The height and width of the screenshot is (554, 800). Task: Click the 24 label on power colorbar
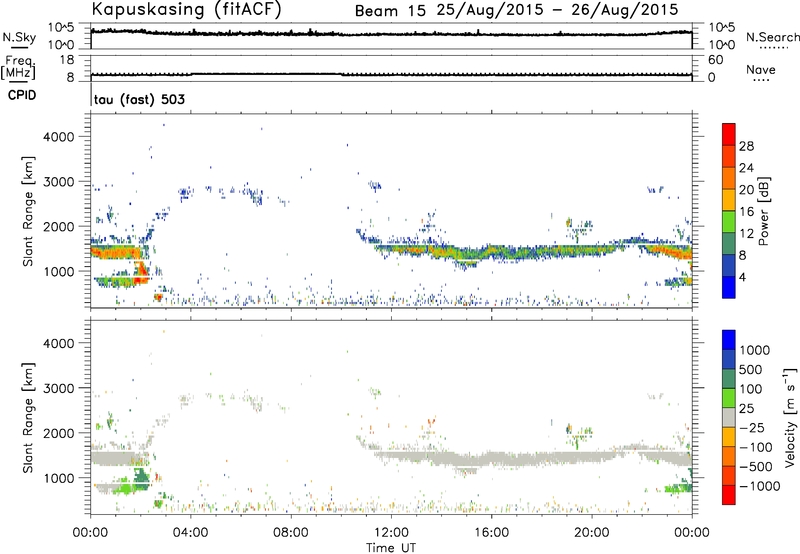746,168
